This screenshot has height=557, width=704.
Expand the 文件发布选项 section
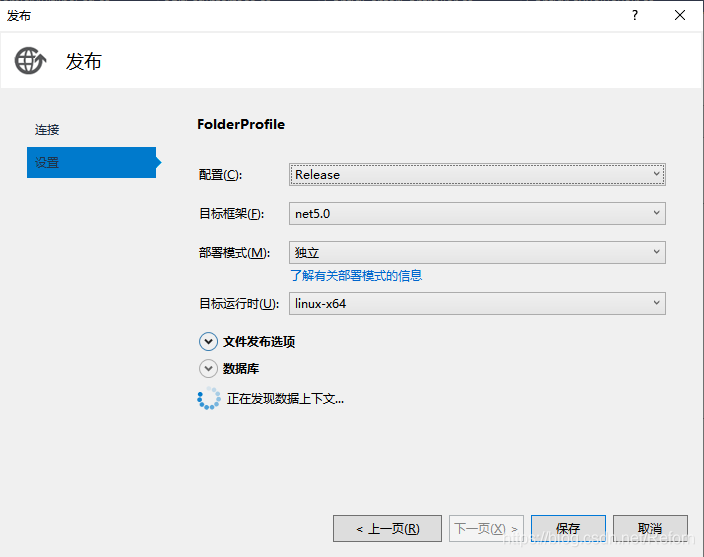(208, 342)
